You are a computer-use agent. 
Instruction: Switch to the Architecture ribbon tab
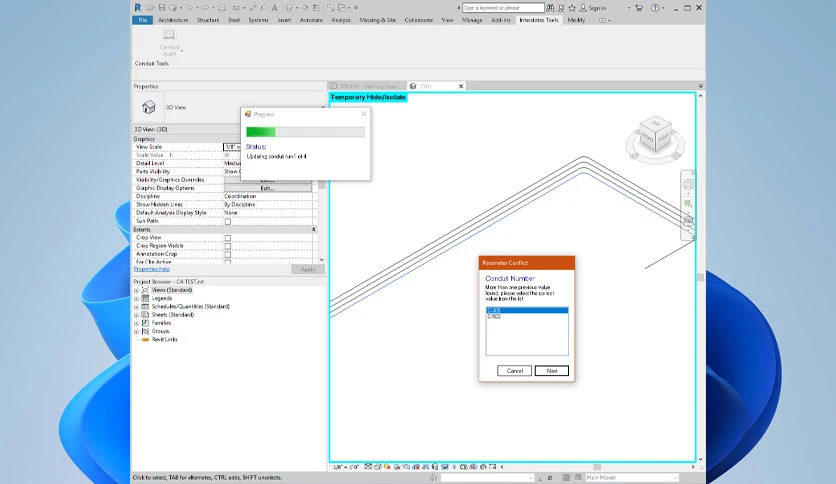173,20
